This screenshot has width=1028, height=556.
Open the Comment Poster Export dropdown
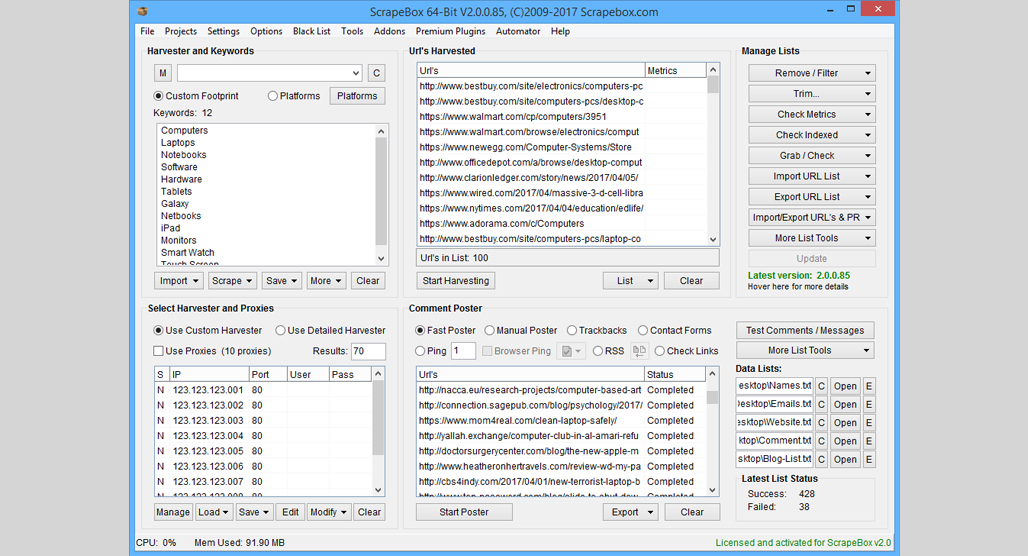[631, 512]
